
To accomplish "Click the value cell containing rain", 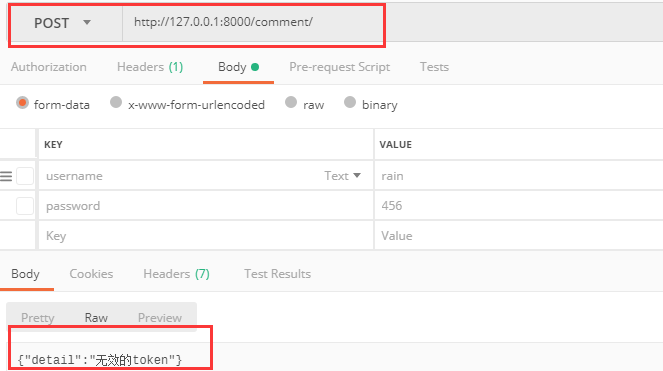I will coord(519,176).
